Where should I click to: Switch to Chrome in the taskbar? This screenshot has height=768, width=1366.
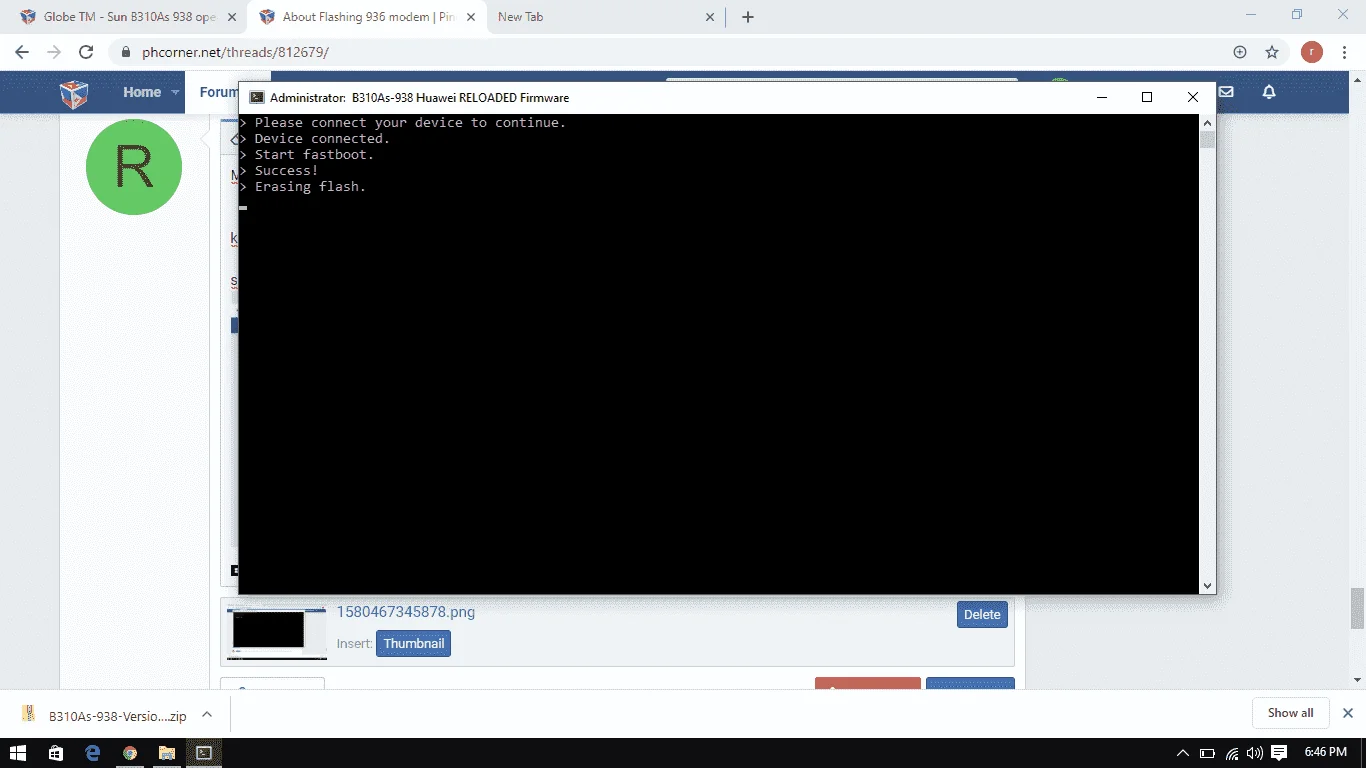click(129, 753)
